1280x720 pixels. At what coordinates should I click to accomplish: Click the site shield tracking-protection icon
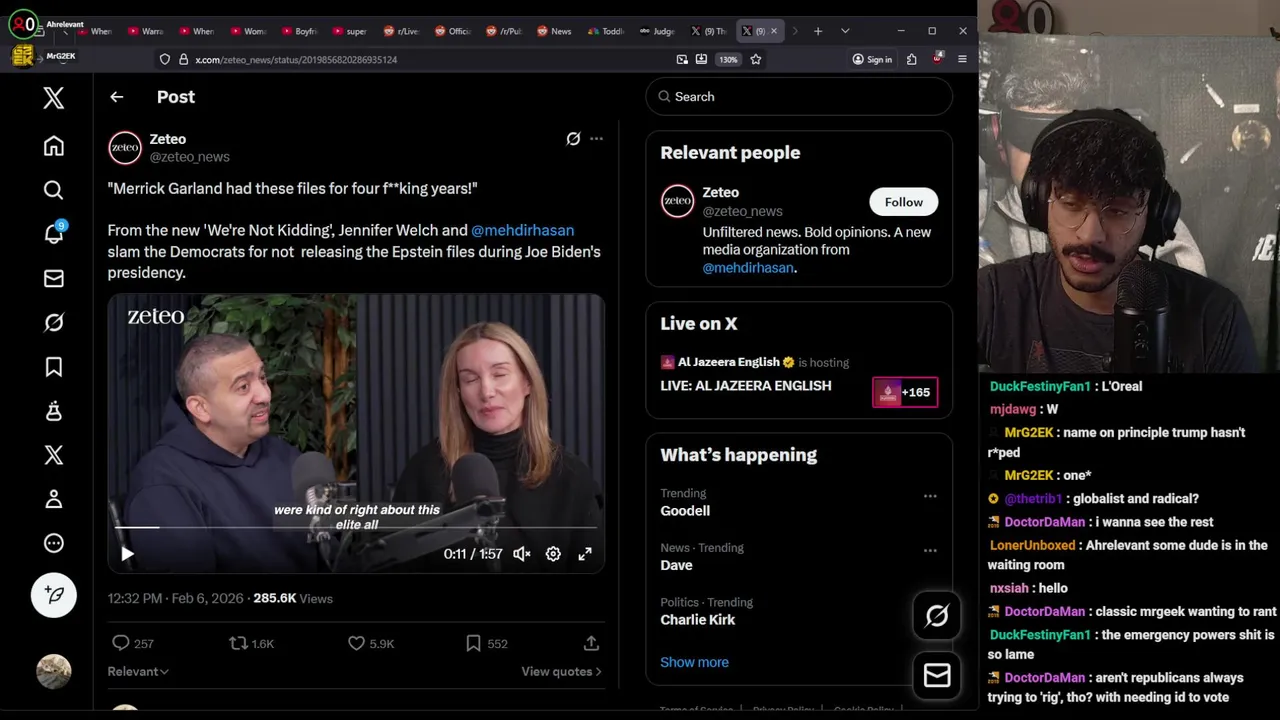pos(165,60)
